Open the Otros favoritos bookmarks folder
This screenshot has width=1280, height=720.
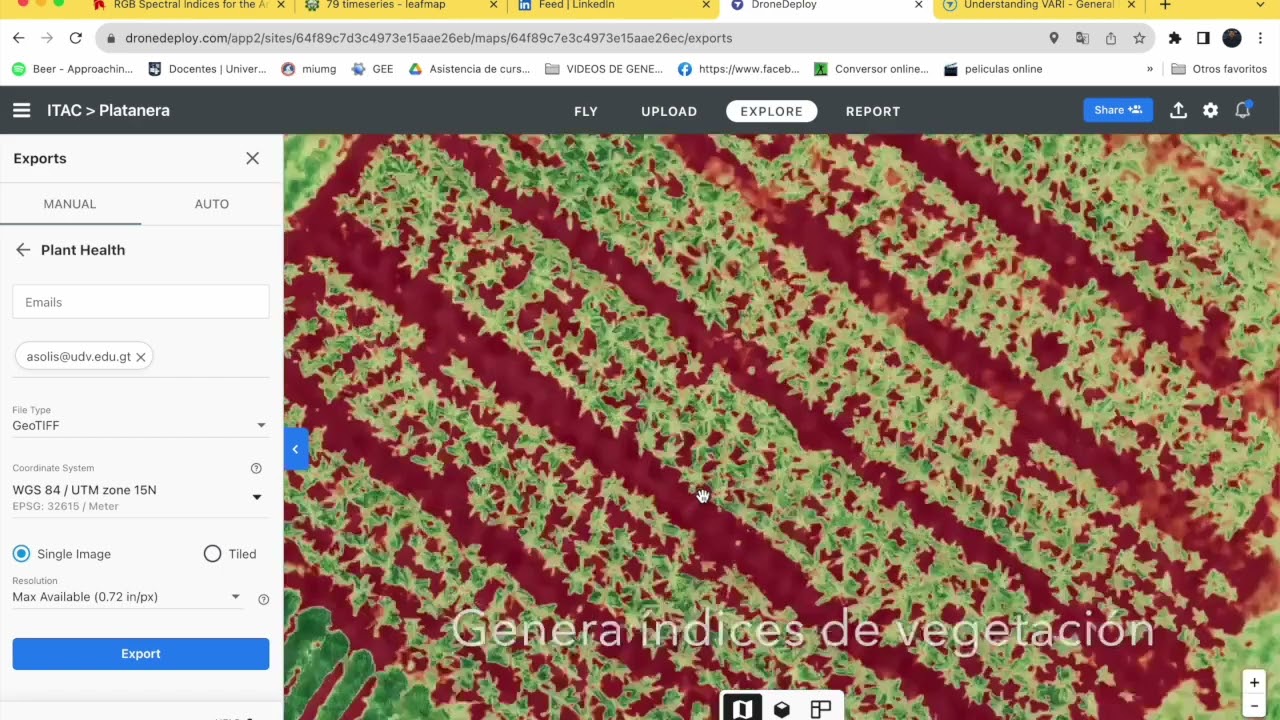pyautogui.click(x=1219, y=69)
